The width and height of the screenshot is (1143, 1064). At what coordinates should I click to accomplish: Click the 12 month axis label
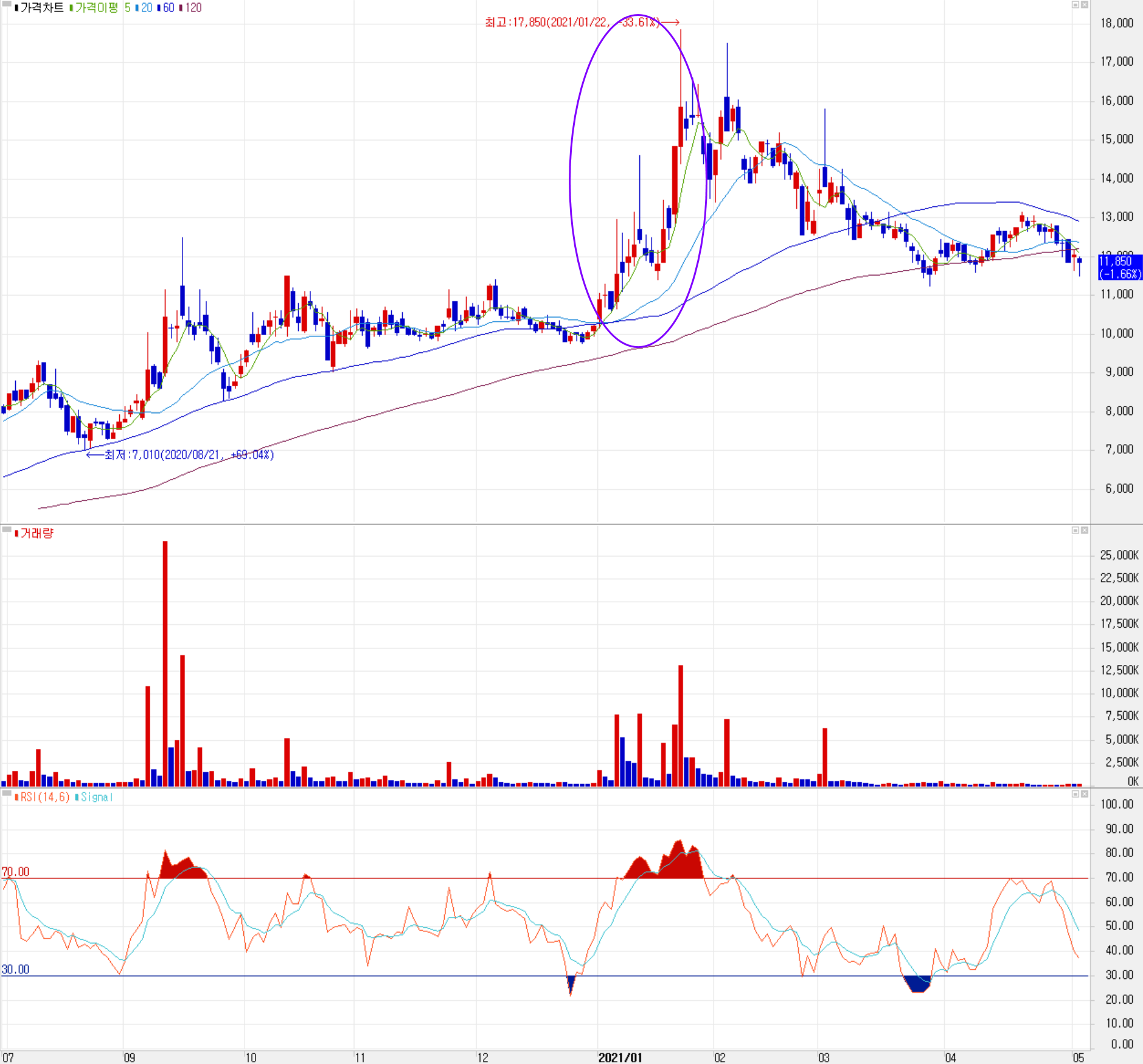482,1058
